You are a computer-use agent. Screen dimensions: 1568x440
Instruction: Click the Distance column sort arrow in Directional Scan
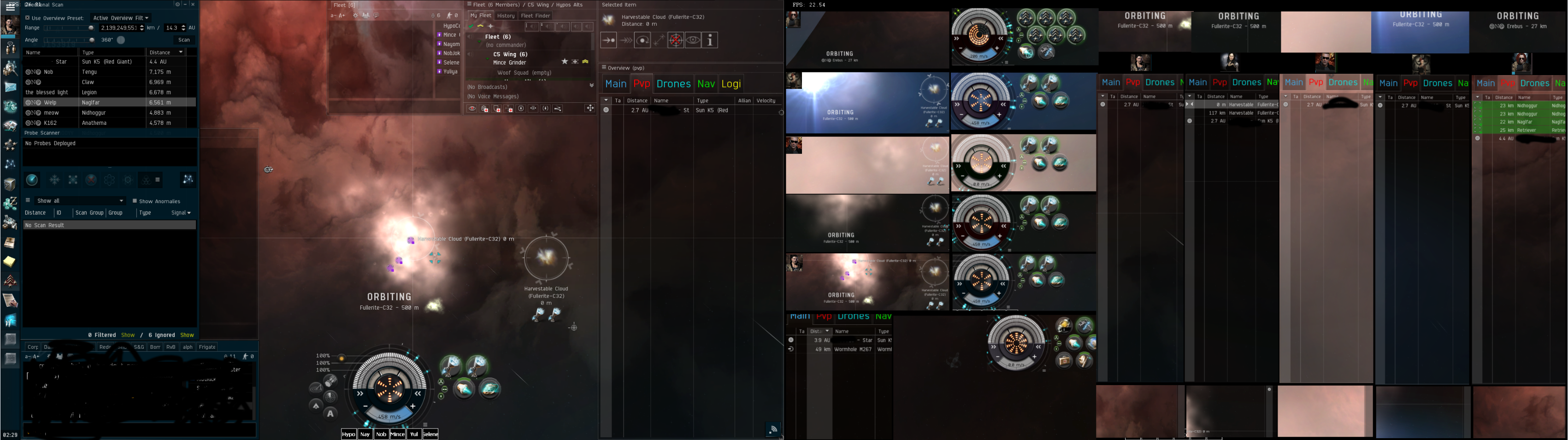coord(181,53)
